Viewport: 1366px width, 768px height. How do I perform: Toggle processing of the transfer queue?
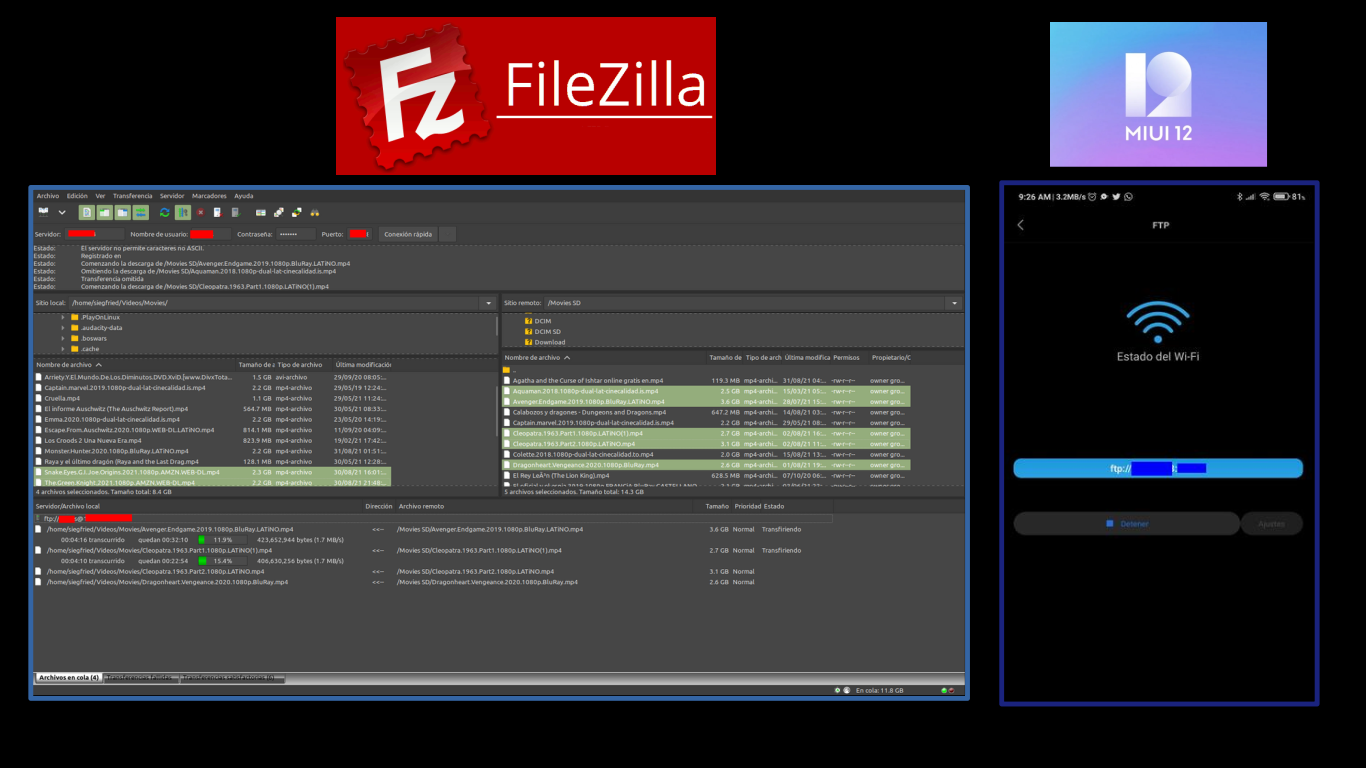183,212
